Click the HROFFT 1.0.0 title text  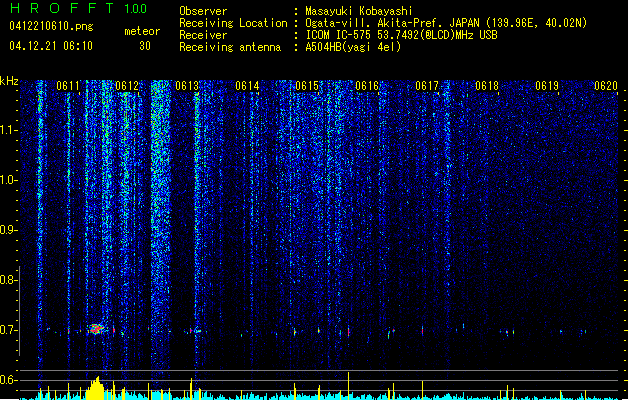pyautogui.click(x=79, y=8)
